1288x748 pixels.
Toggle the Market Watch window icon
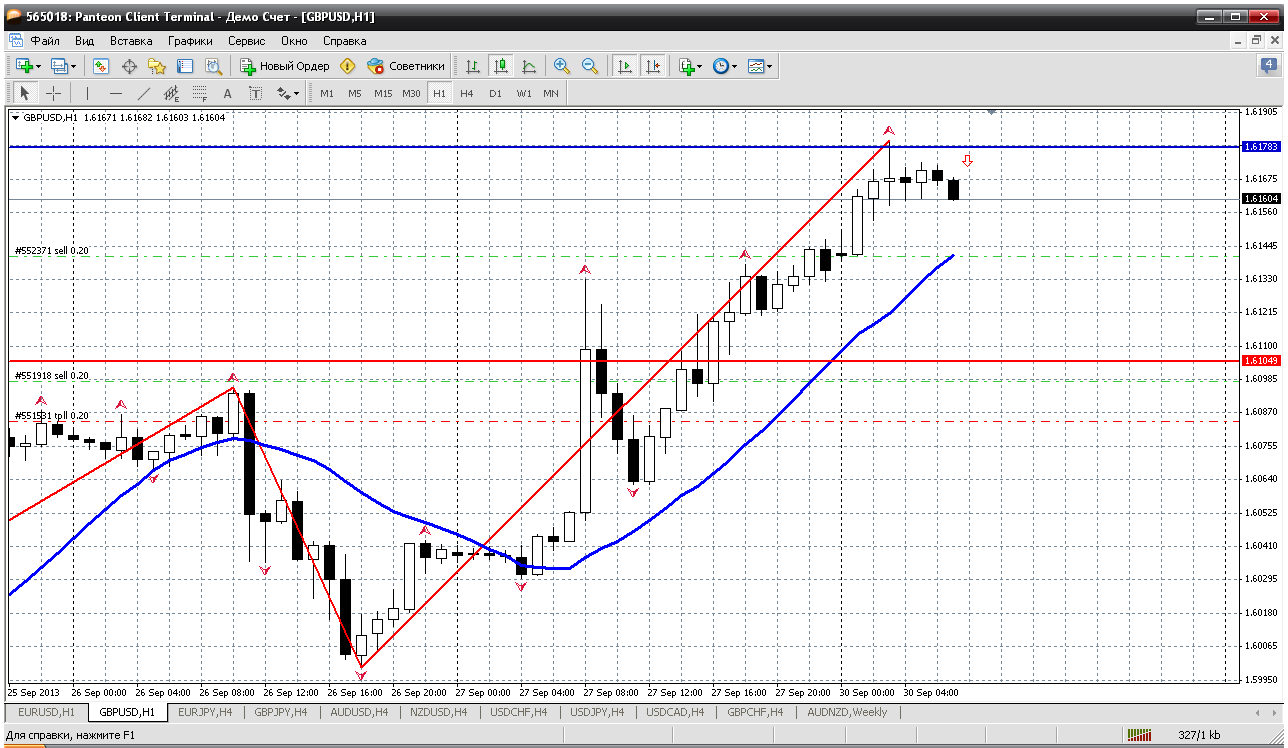[x=101, y=66]
